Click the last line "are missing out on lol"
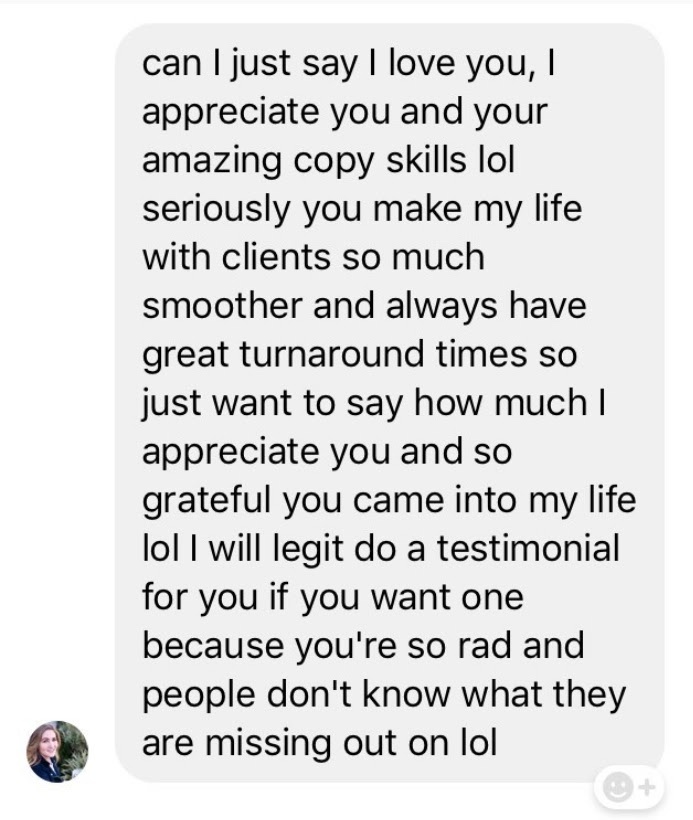 point(320,743)
